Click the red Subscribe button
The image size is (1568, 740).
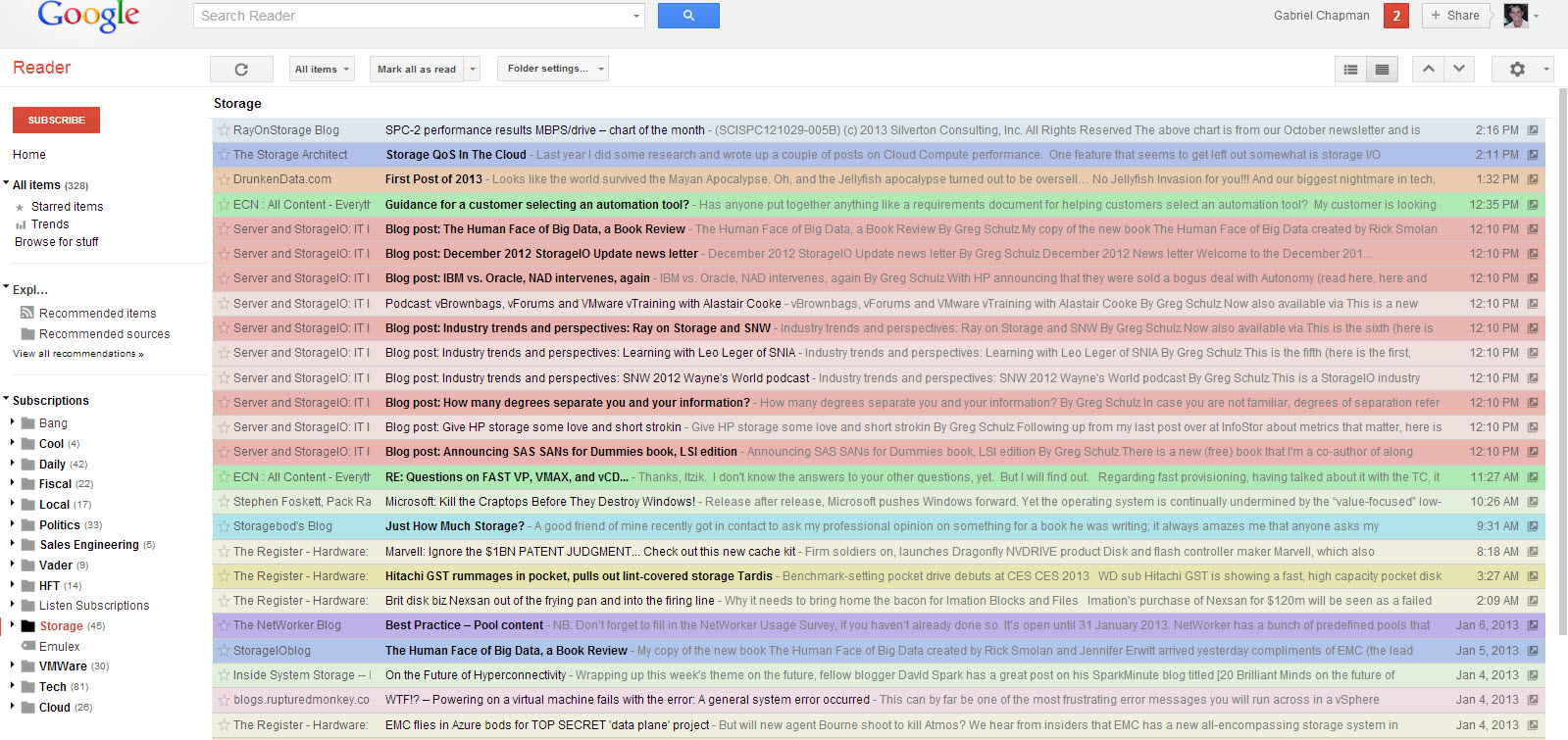tap(56, 120)
